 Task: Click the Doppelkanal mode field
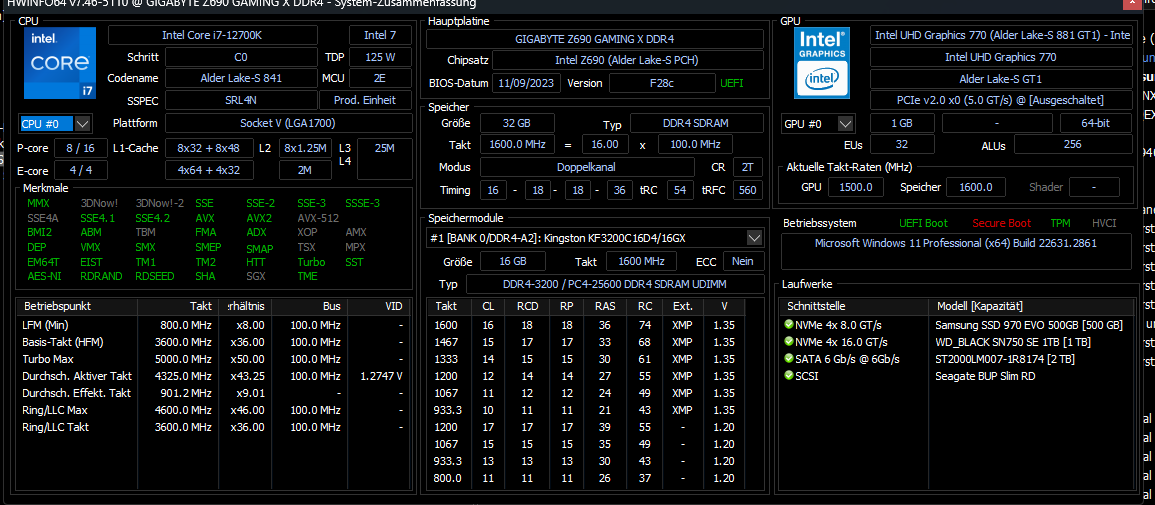pyautogui.click(x=587, y=167)
